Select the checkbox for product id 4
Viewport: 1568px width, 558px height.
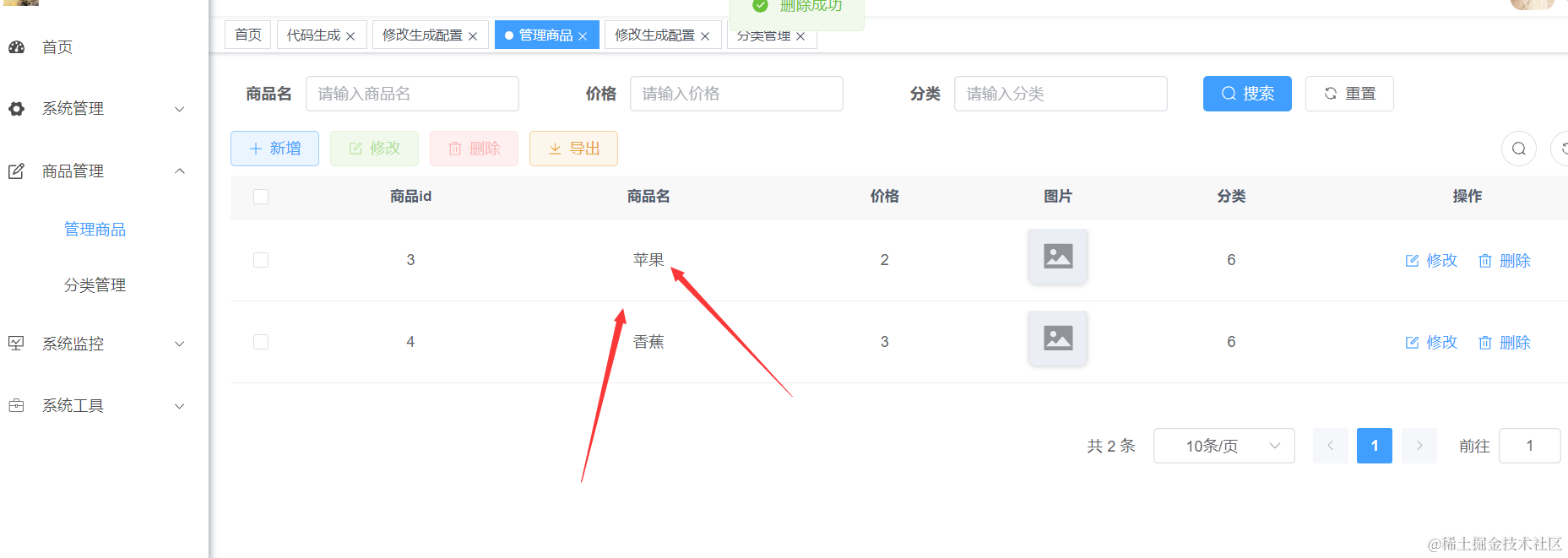click(x=261, y=342)
